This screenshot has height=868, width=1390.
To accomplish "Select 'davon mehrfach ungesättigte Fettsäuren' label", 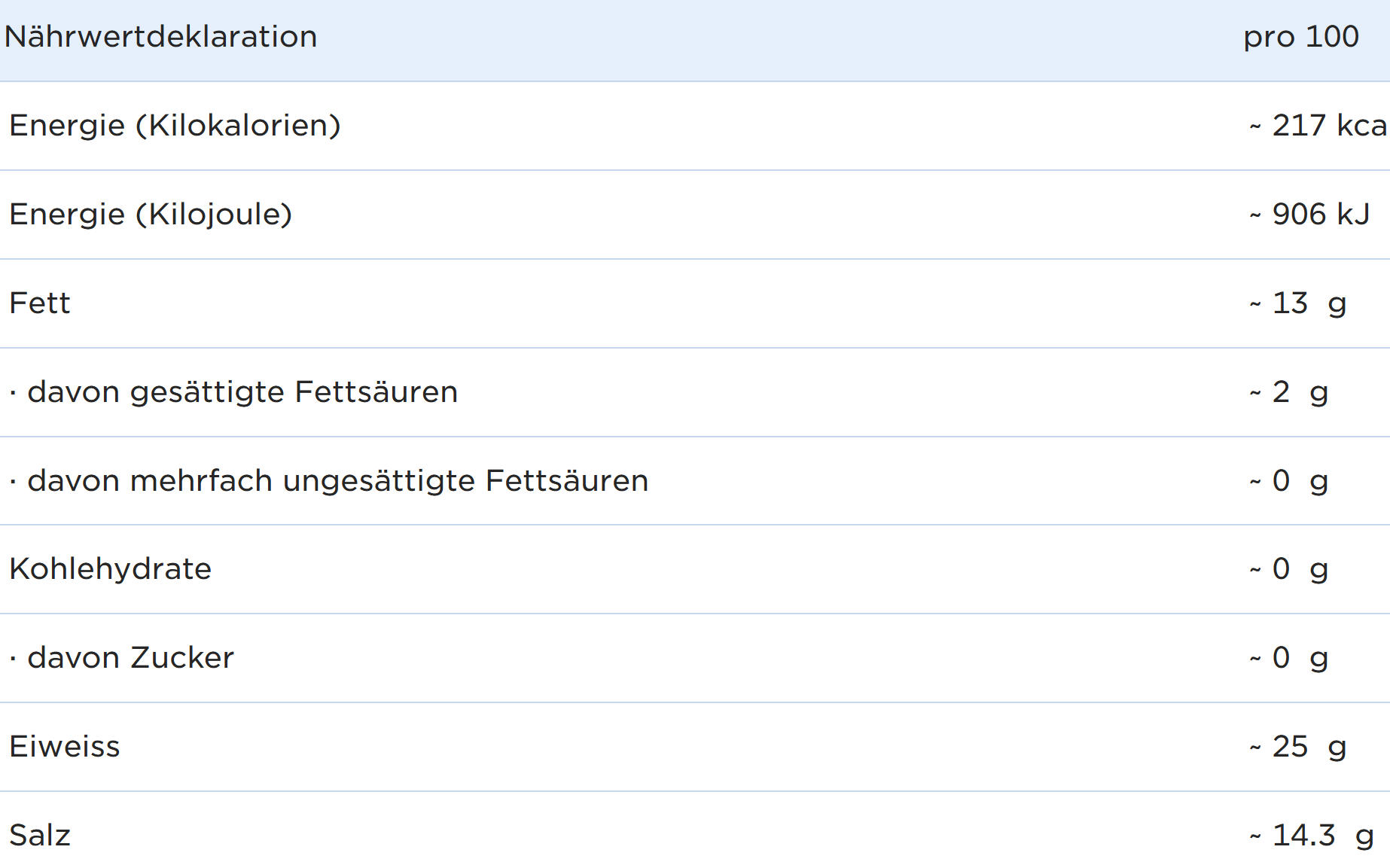I will click(x=337, y=481).
